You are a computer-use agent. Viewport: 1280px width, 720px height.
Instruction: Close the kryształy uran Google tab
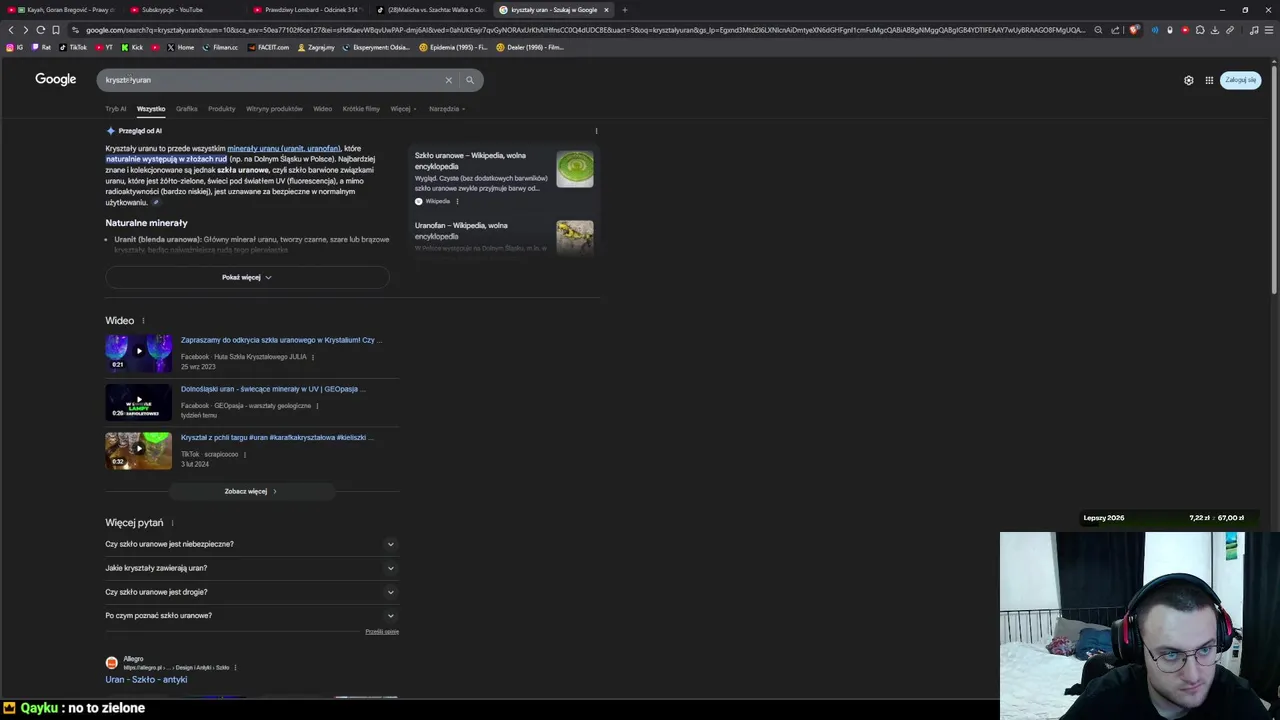pos(606,10)
